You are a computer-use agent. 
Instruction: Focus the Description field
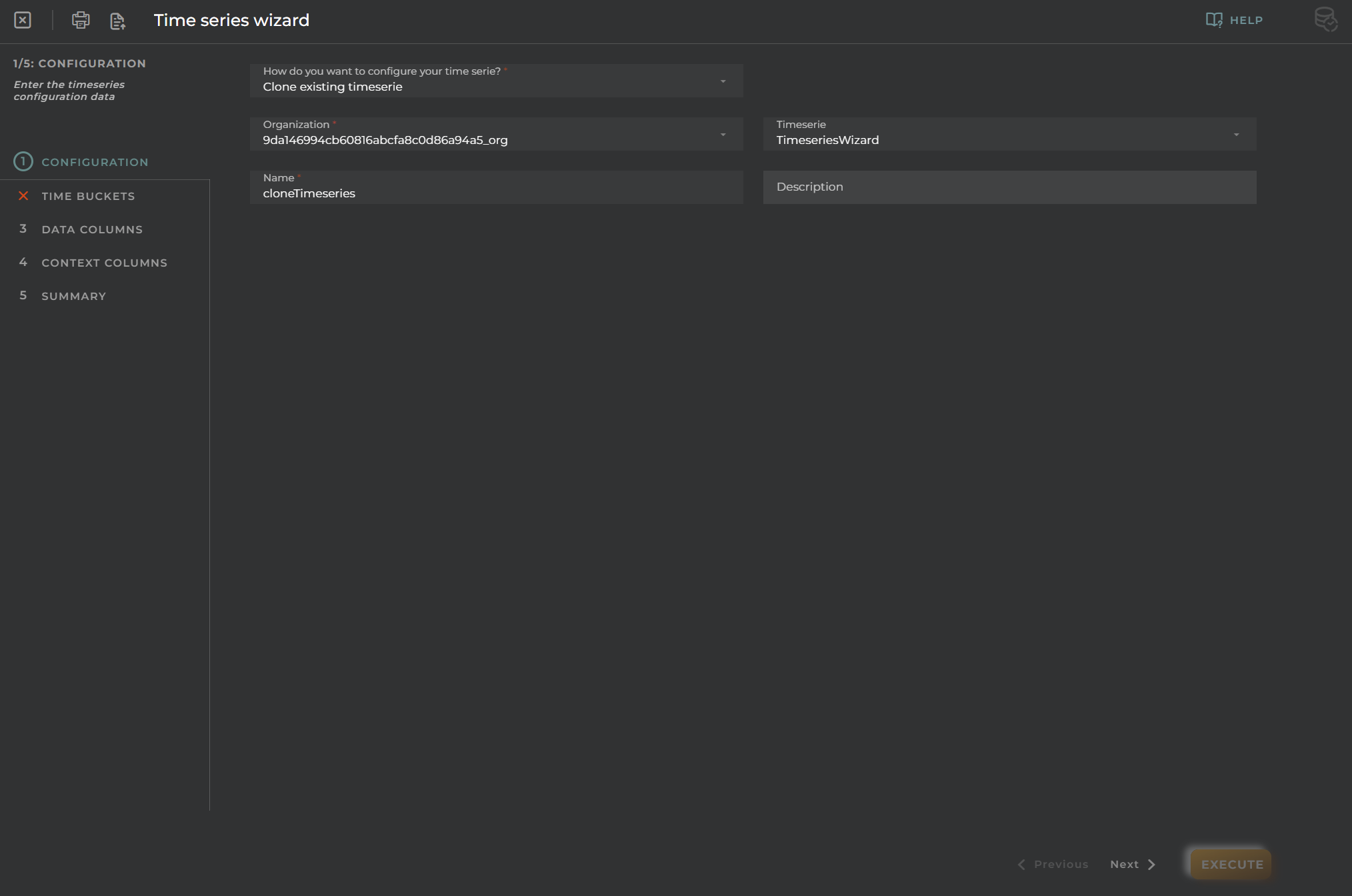pos(1009,187)
